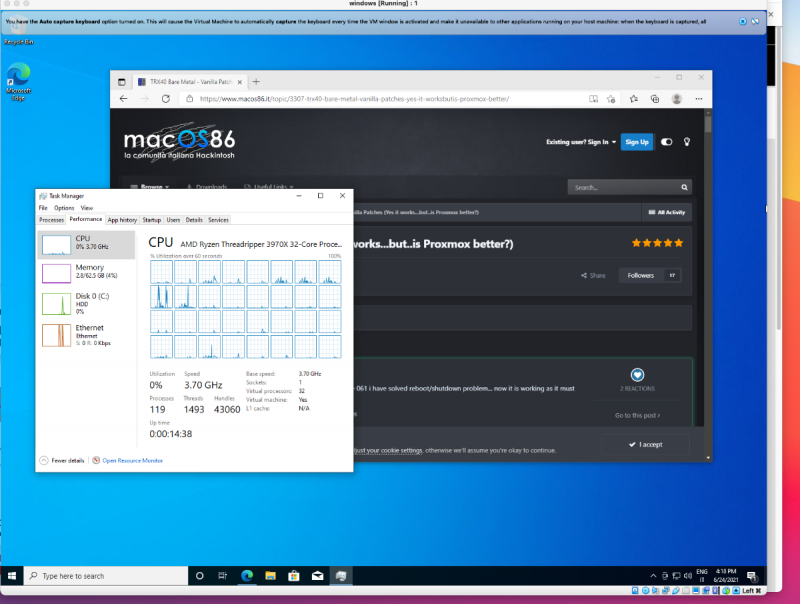The height and width of the screenshot is (604, 800).
Task: Open Microsoft Store from taskbar
Action: 293,575
